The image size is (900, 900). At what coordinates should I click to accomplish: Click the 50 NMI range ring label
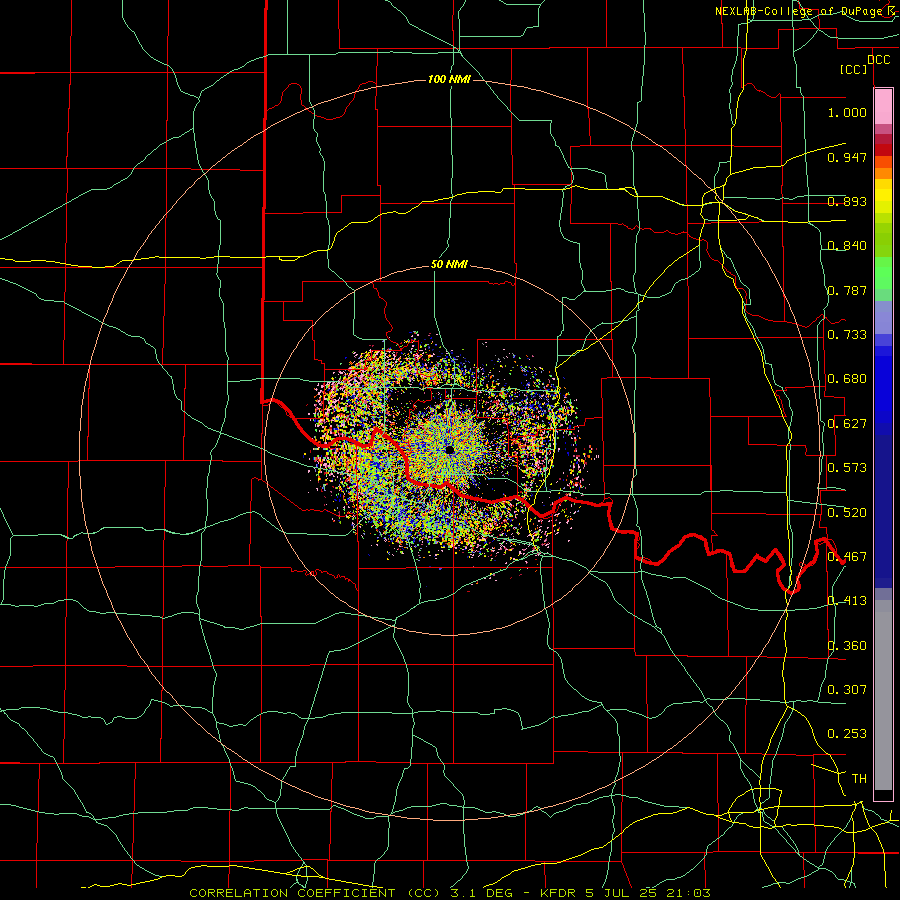tap(449, 265)
